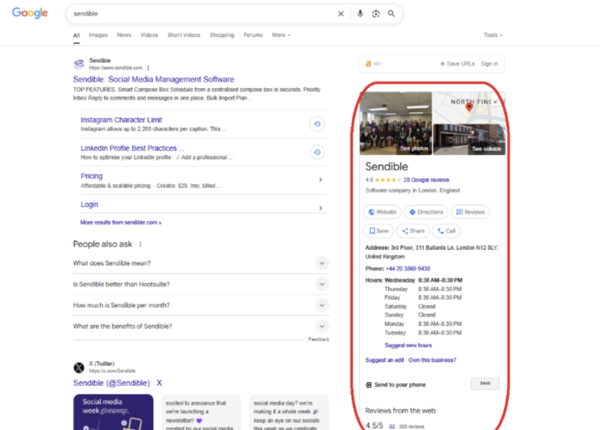Viewport: 600px width, 430px height.
Task: Call Sendible from knowledge panel
Action: [x=446, y=231]
